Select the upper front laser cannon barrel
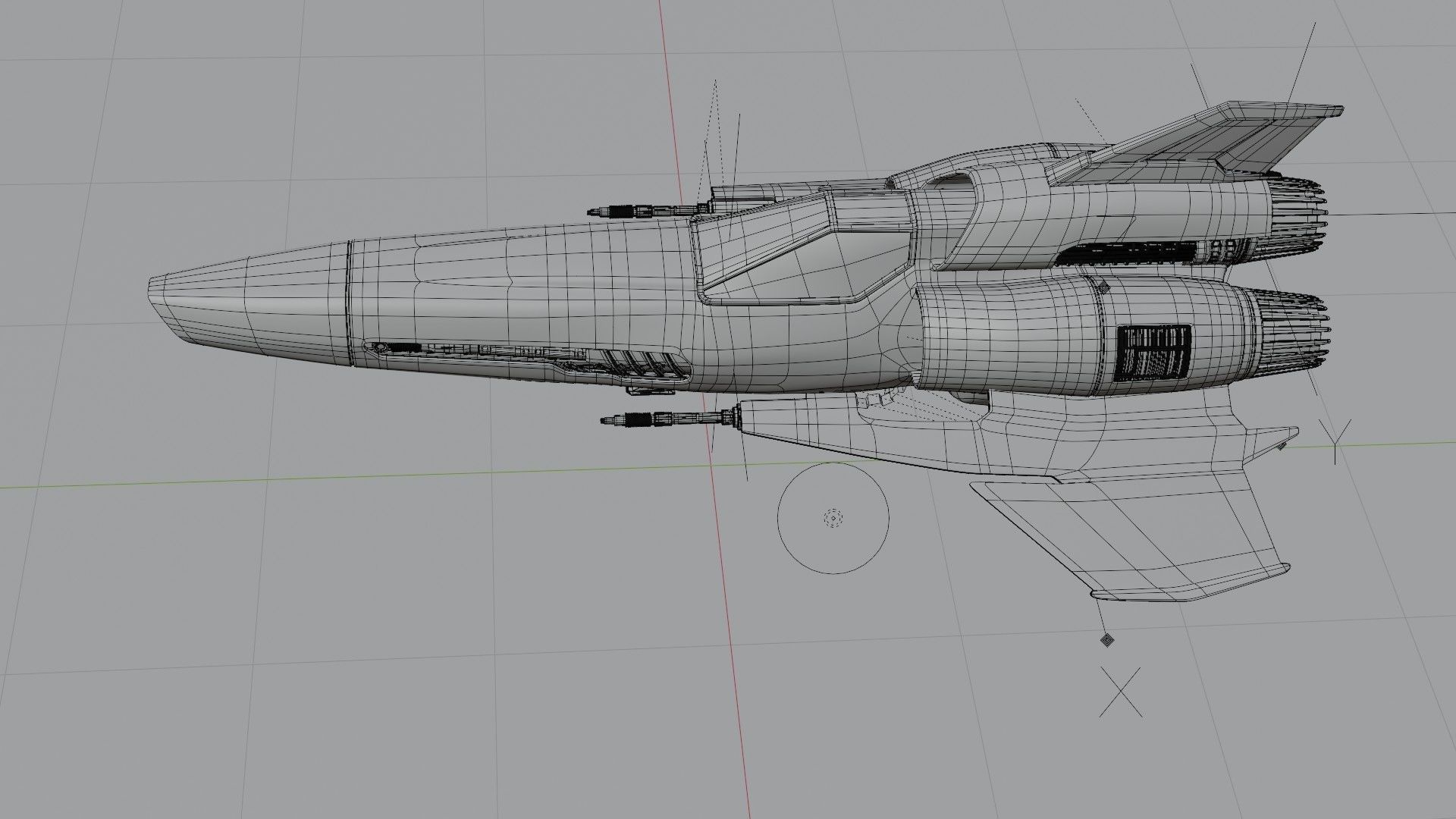The image size is (1456, 819). 648,210
